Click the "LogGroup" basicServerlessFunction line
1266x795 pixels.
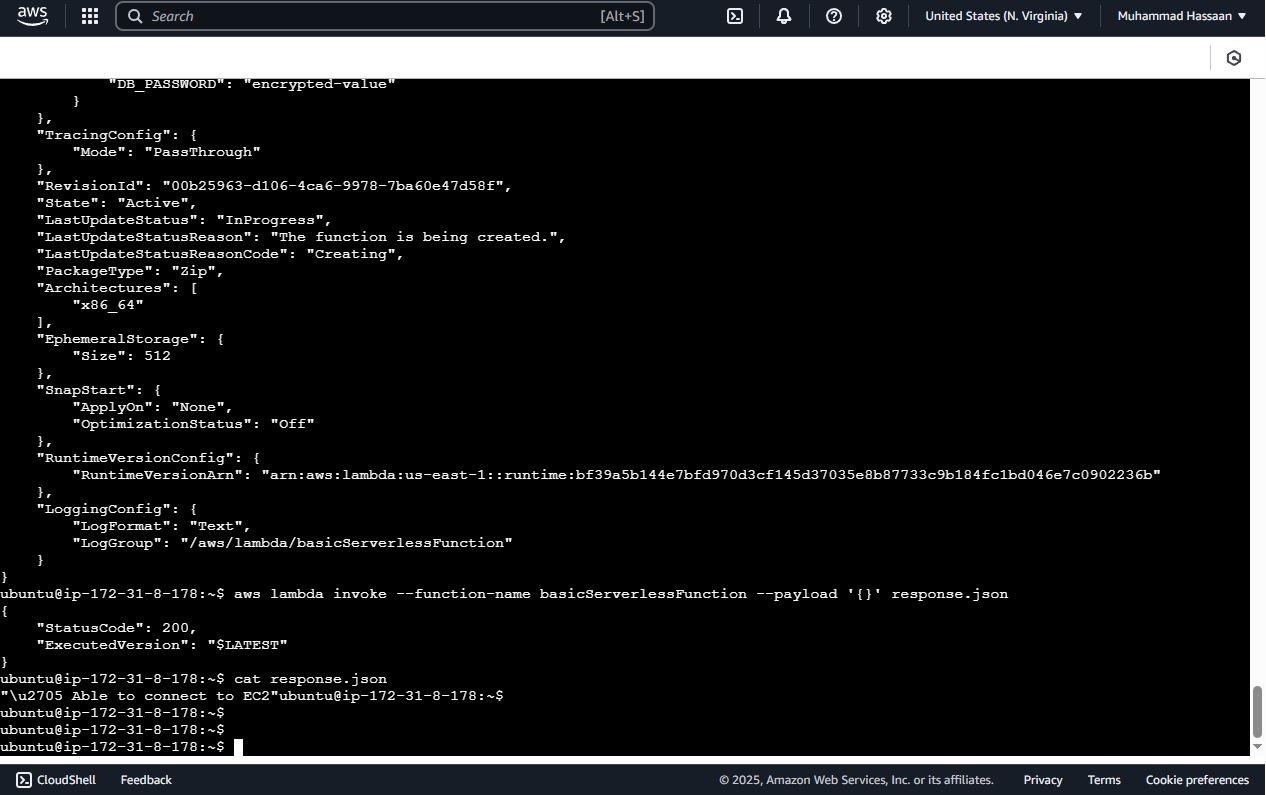coord(292,543)
